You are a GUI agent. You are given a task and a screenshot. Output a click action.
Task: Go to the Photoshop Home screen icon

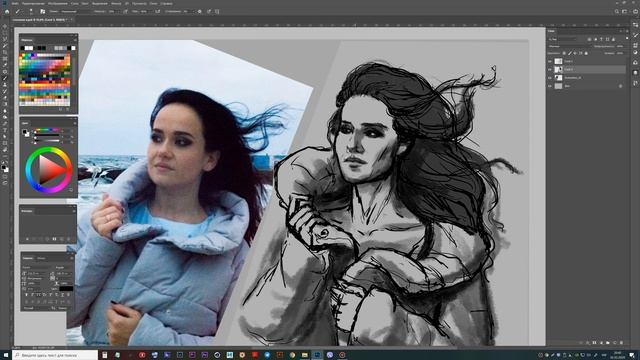(x=7, y=11)
